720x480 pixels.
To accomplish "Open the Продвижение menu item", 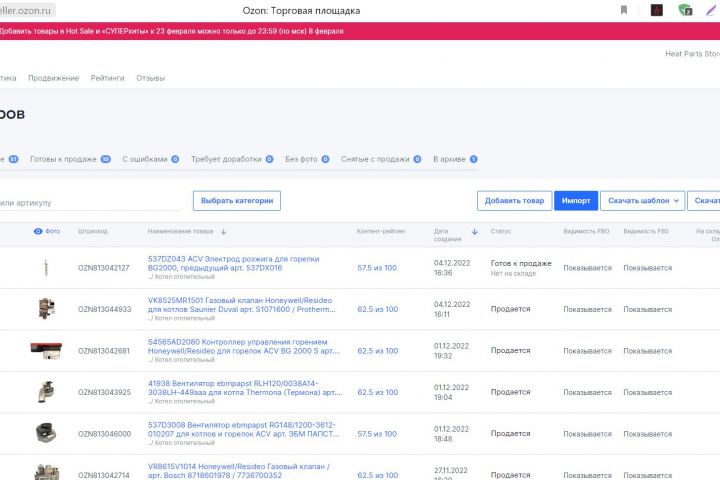I will tap(54, 78).
